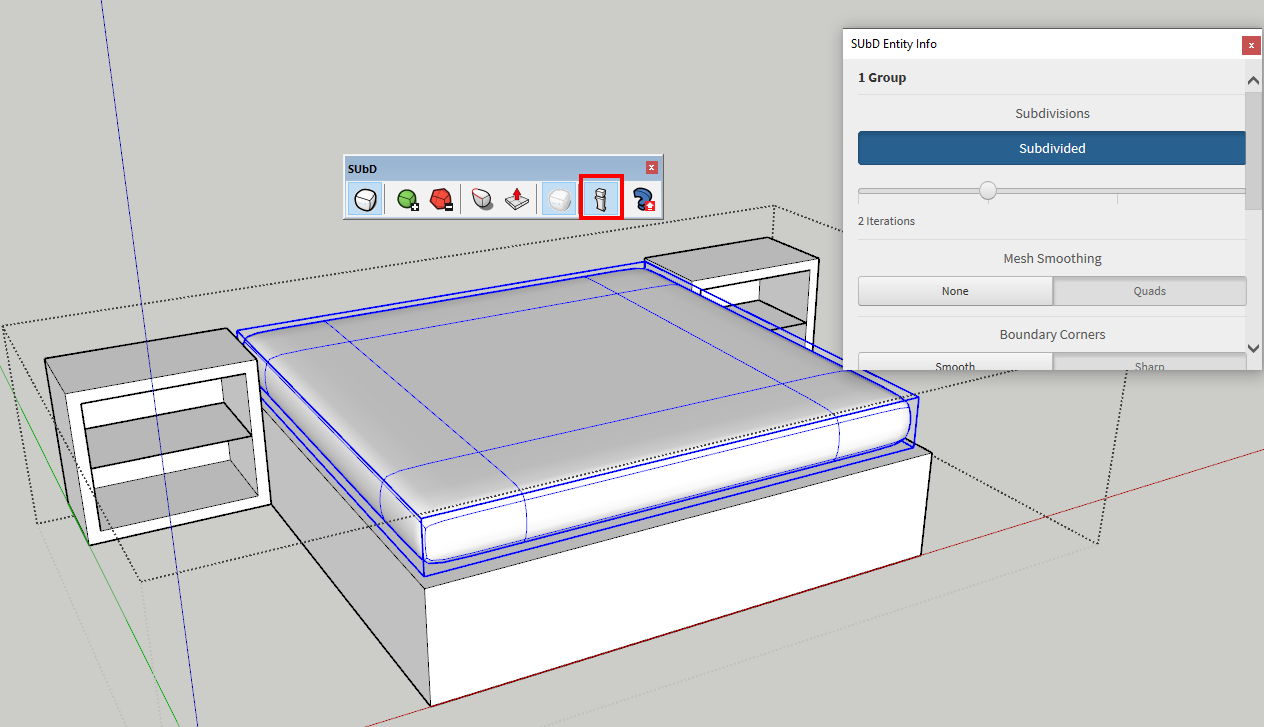This screenshot has width=1264, height=727.
Task: Select the green Crease Add tool
Action: tap(407, 199)
